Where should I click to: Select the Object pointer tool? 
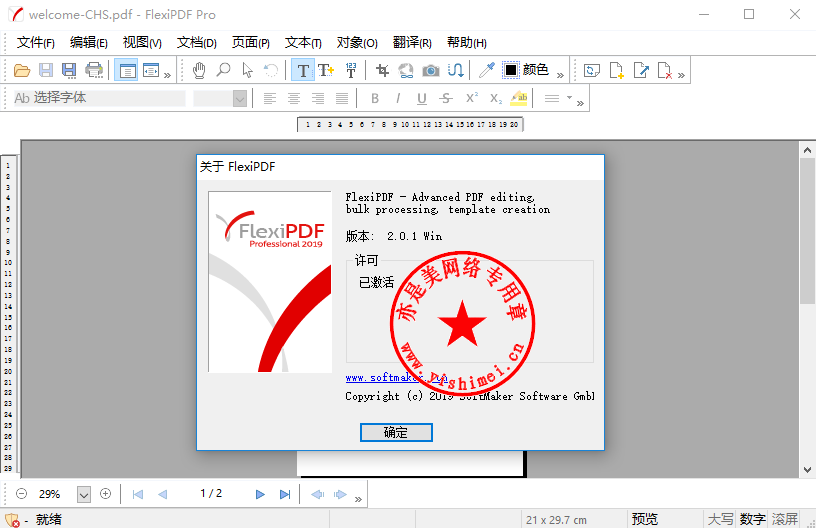[248, 70]
